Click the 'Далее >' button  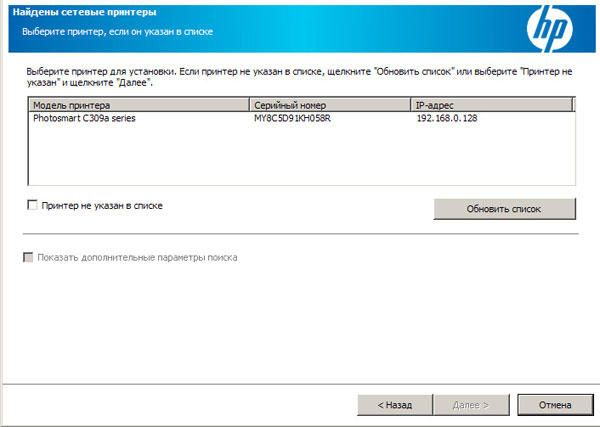click(471, 405)
